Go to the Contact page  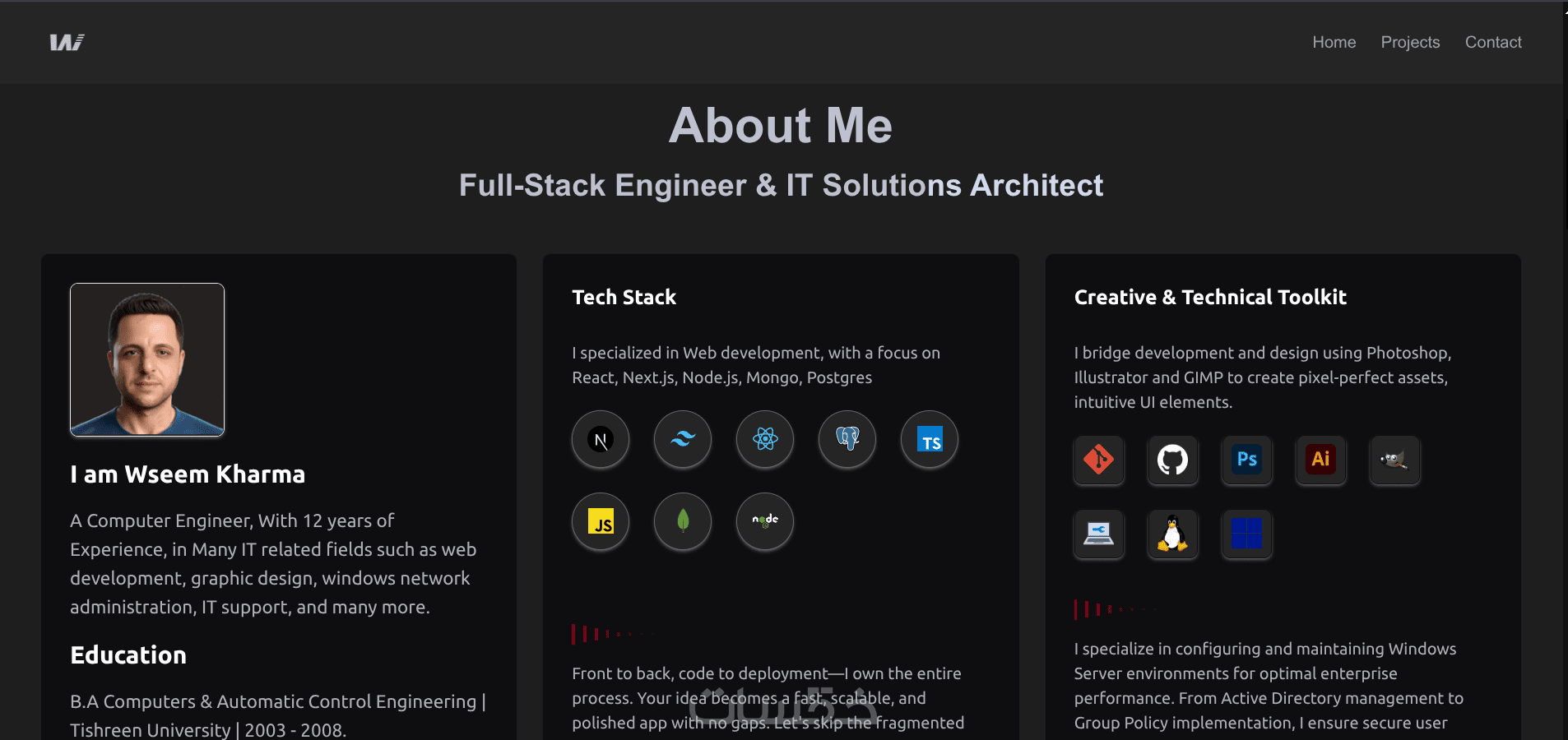(1493, 42)
